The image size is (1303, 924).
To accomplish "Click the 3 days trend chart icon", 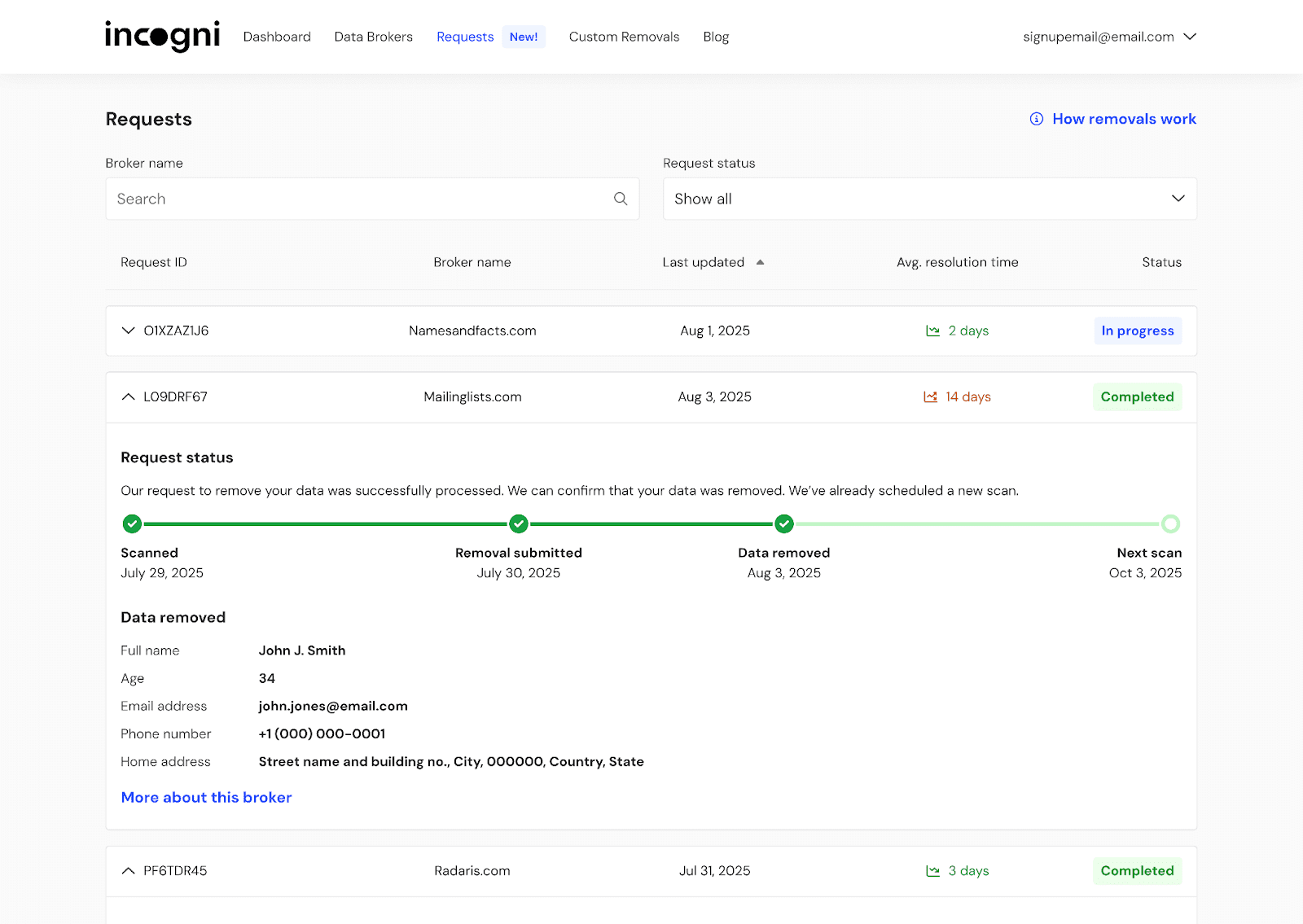I will pos(932,870).
